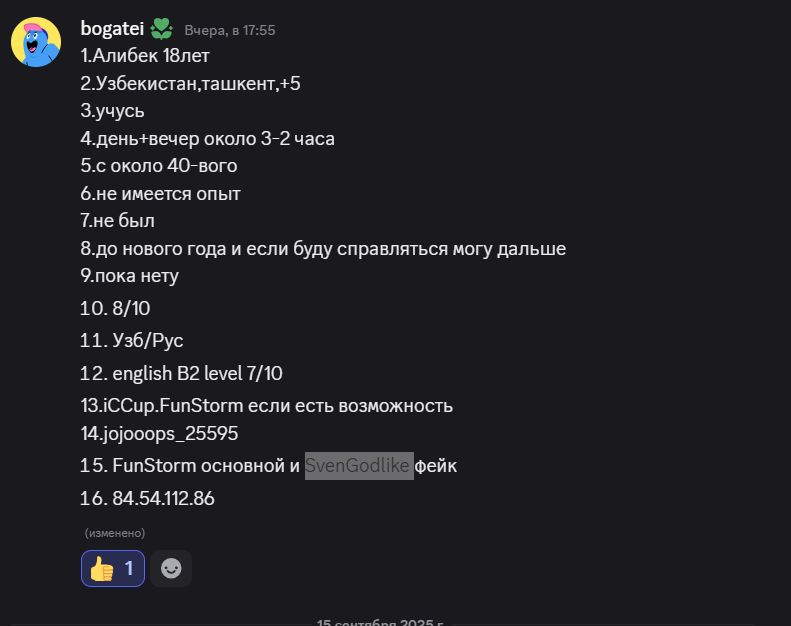Click the line 12. english B2 level 7/10
This screenshot has height=626, width=791.
(x=181, y=373)
